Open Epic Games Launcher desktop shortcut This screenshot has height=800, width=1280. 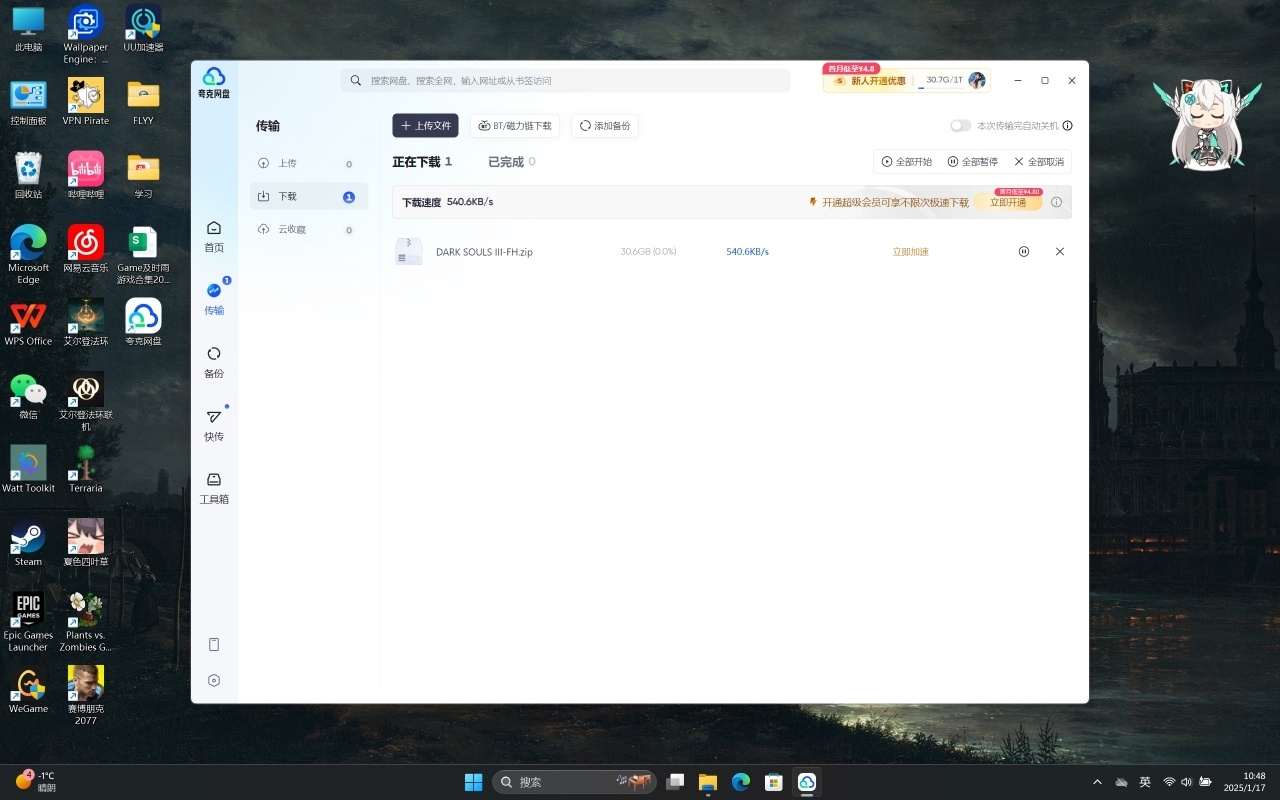tap(28, 622)
